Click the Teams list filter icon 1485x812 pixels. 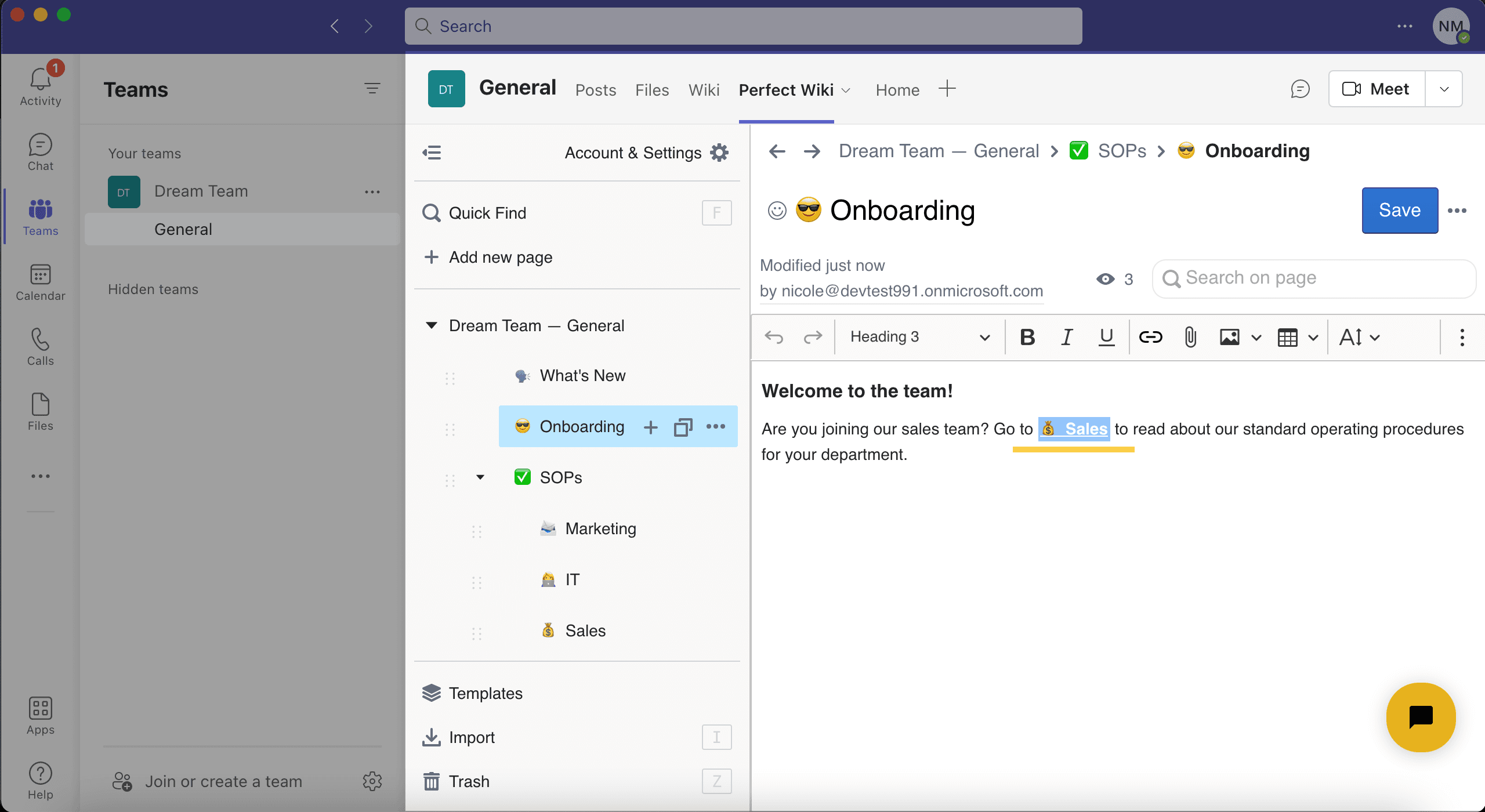coord(372,88)
